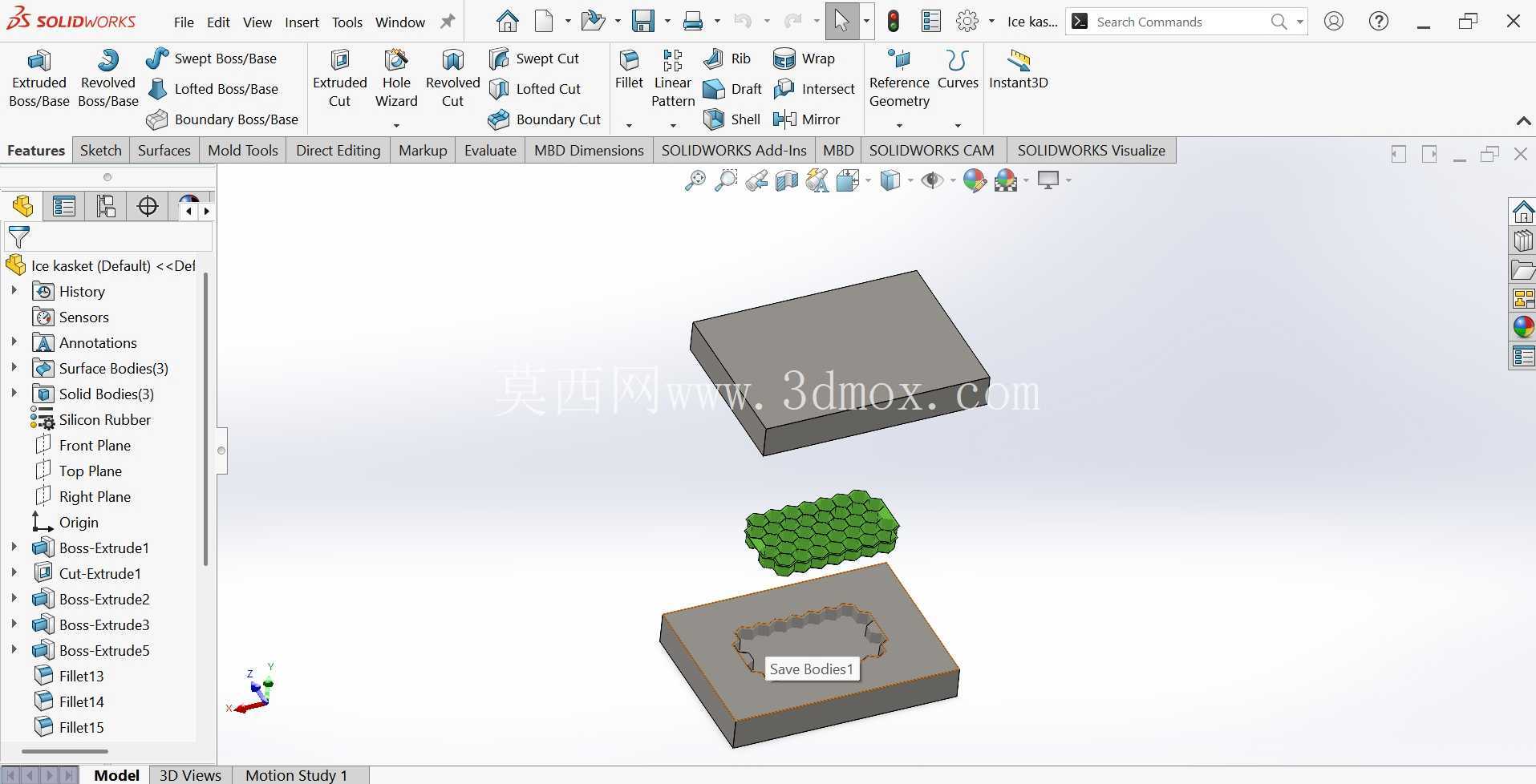The image size is (1536, 784).
Task: Open the Curves tools
Action: (958, 69)
